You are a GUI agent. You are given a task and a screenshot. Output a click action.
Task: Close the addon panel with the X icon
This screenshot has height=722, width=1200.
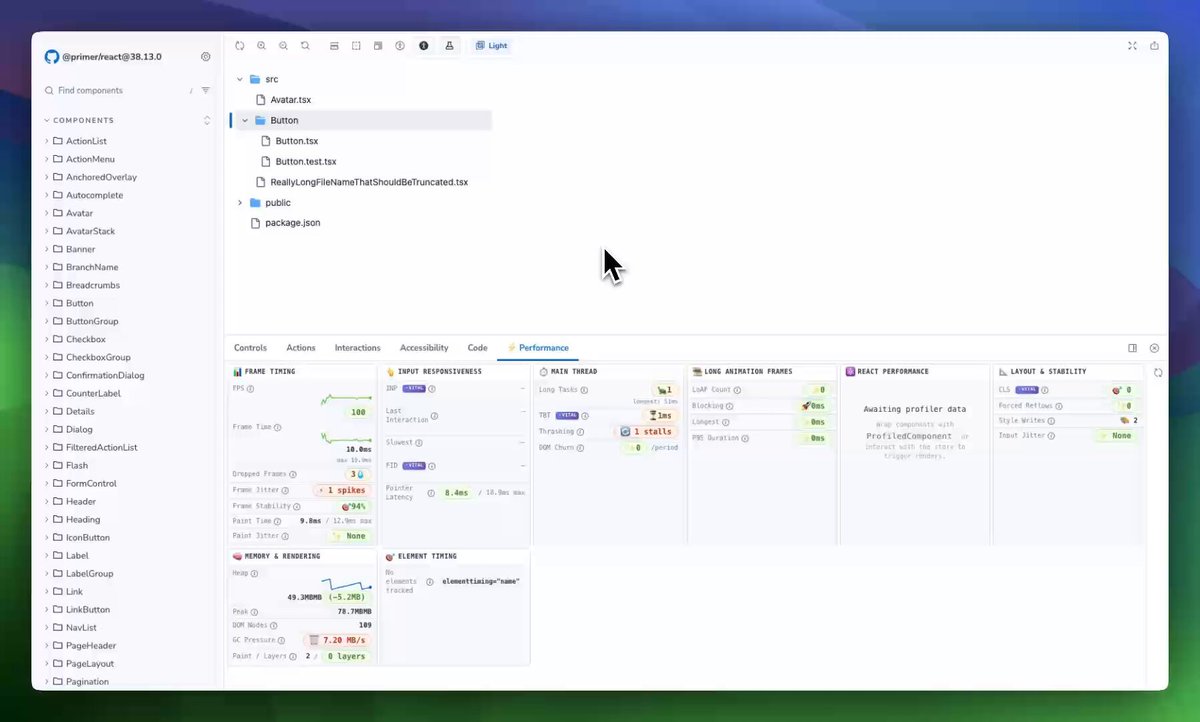(1154, 348)
